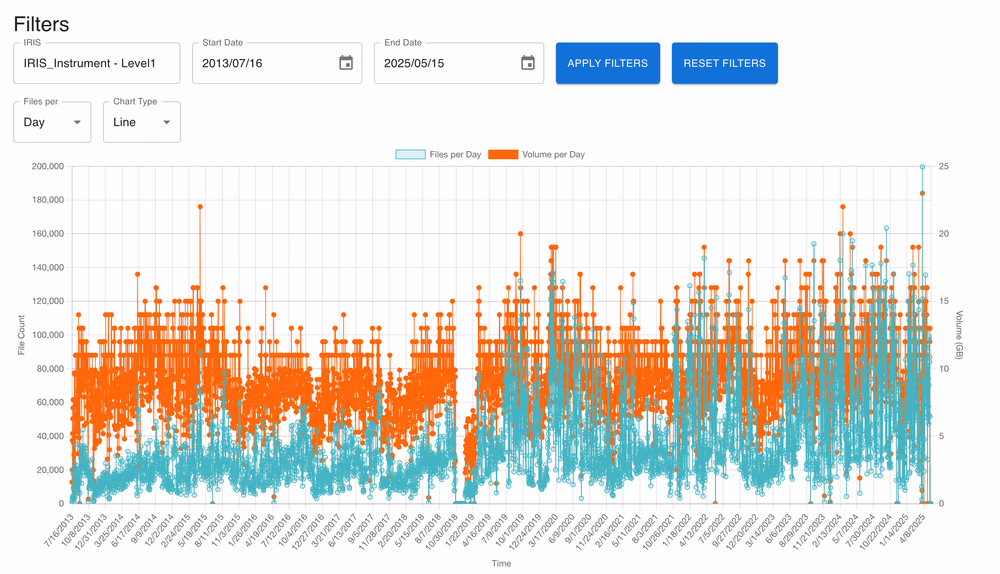Click the Volume (GB) axis title
The height and width of the screenshot is (574, 1000).
pyautogui.click(x=959, y=334)
